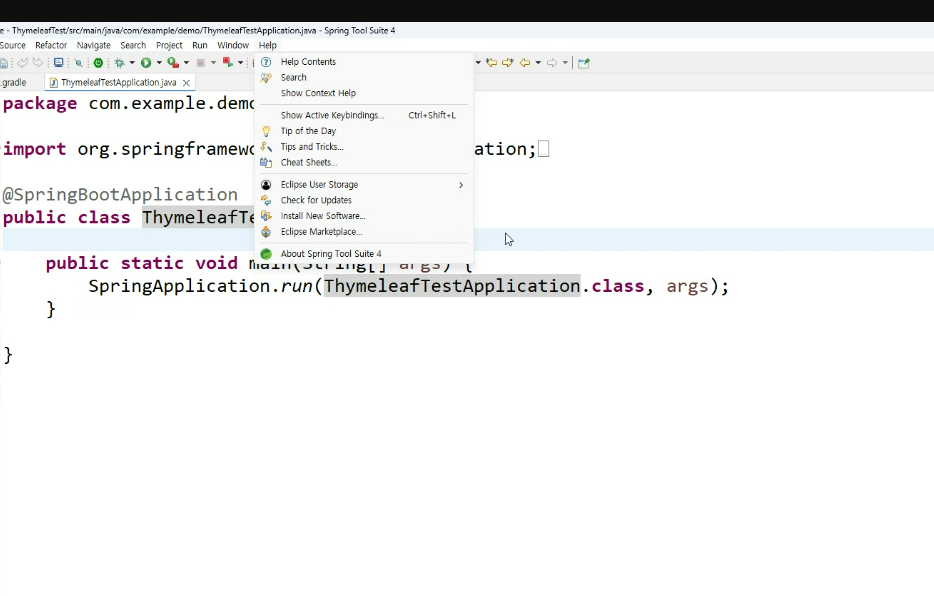
Task: Click the Next Edit Location arrow icon
Action: [508, 63]
